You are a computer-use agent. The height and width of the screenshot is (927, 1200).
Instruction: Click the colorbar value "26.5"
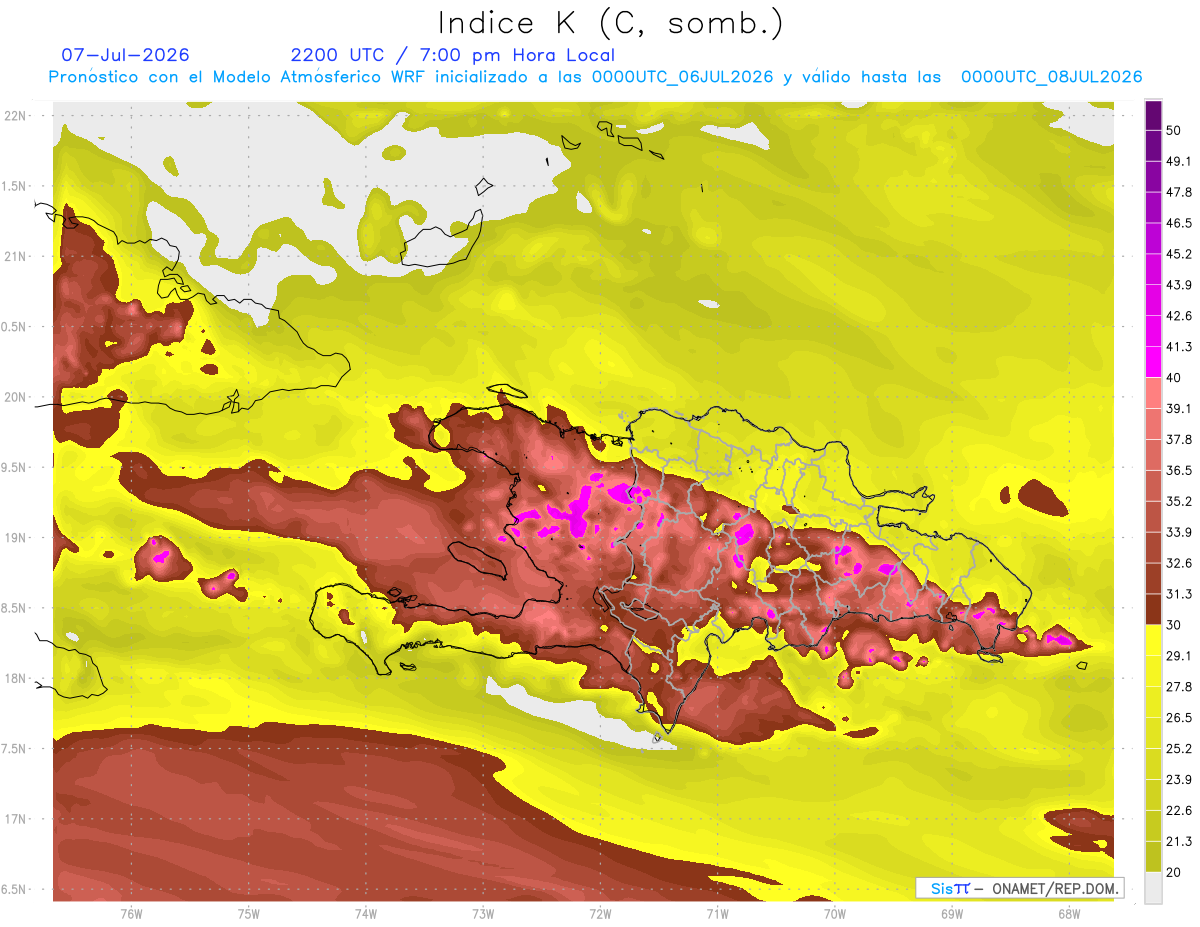point(1178,717)
